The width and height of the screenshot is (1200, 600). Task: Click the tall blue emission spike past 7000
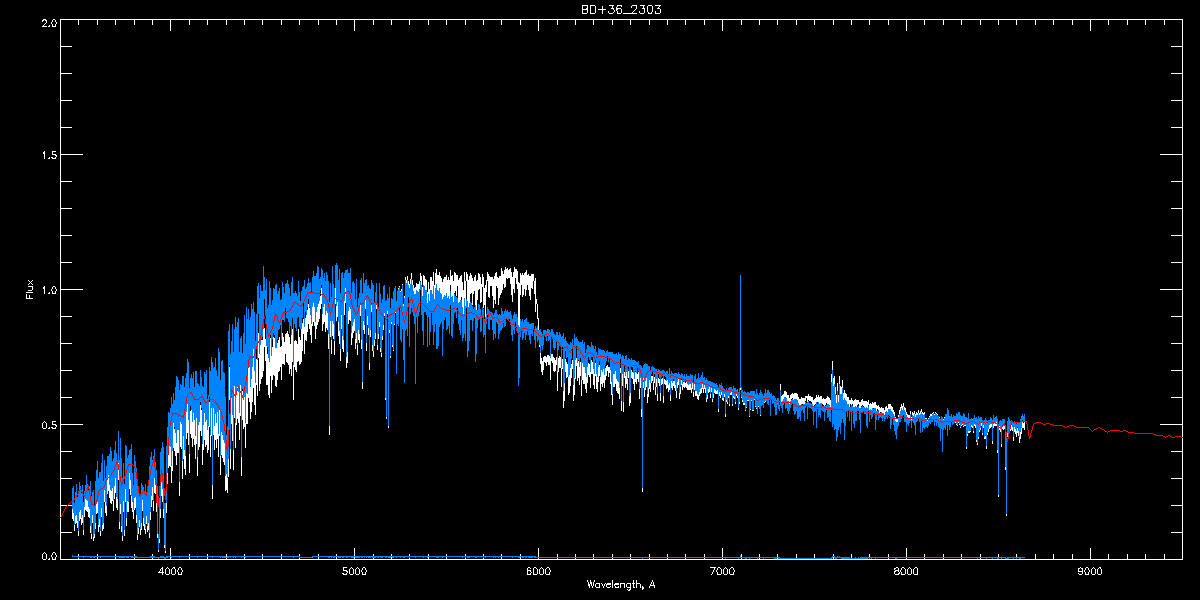(x=740, y=330)
